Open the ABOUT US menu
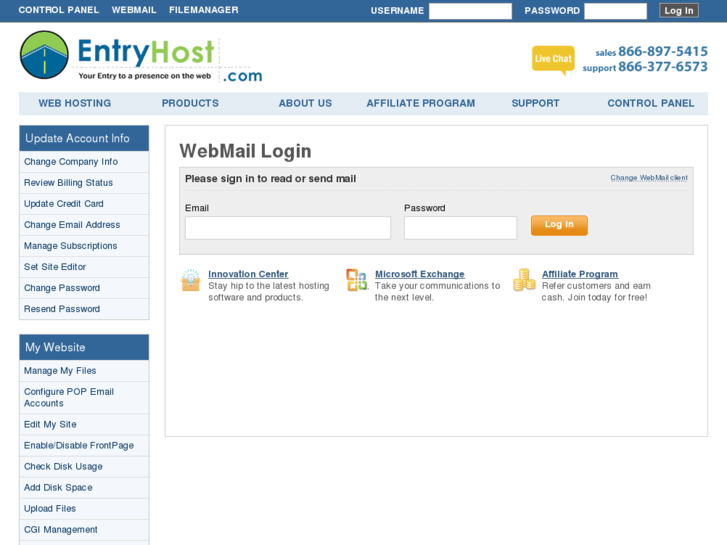Image resolution: width=727 pixels, height=545 pixels. (305, 103)
